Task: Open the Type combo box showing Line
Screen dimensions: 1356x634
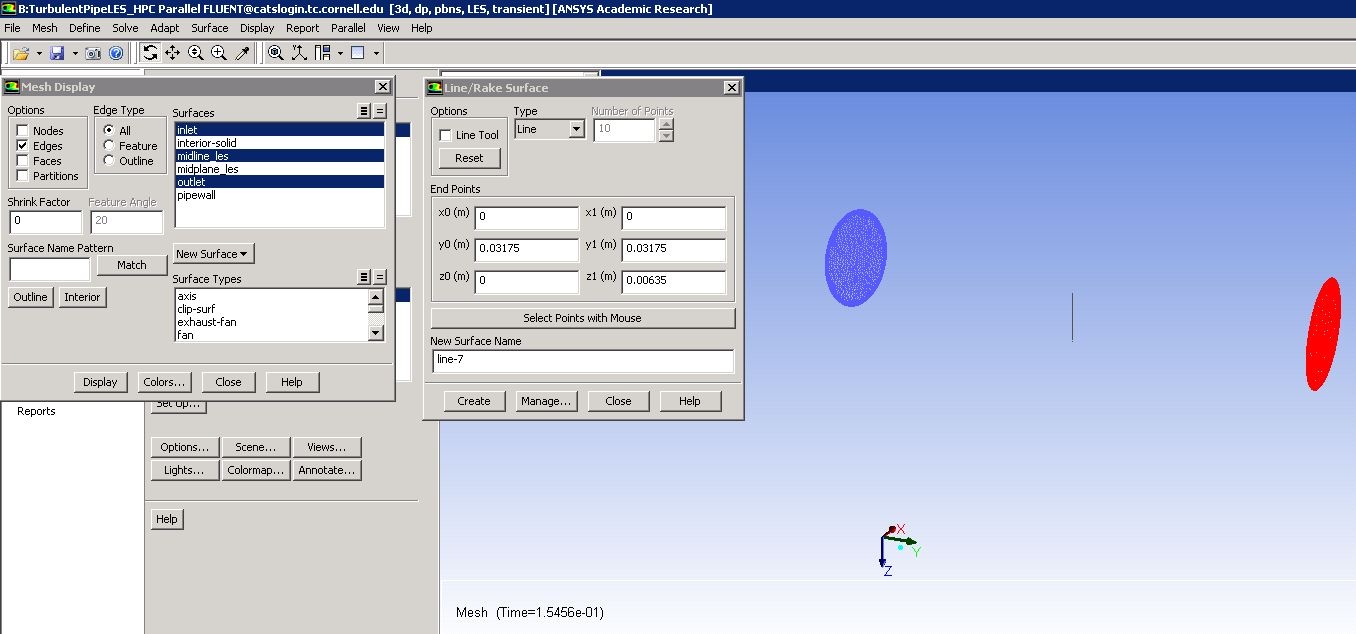Action: click(549, 129)
